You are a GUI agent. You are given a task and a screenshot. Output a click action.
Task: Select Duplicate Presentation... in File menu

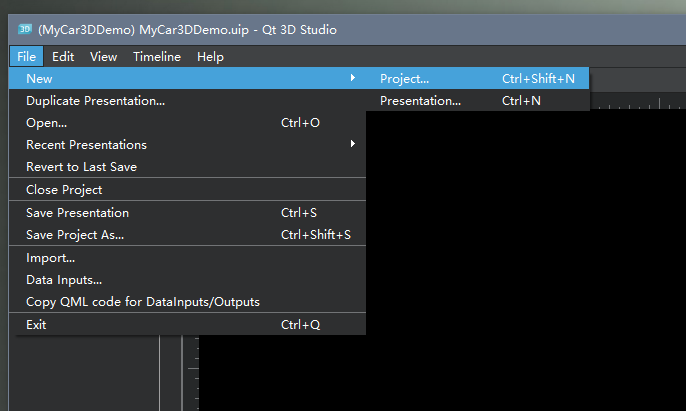point(187,101)
